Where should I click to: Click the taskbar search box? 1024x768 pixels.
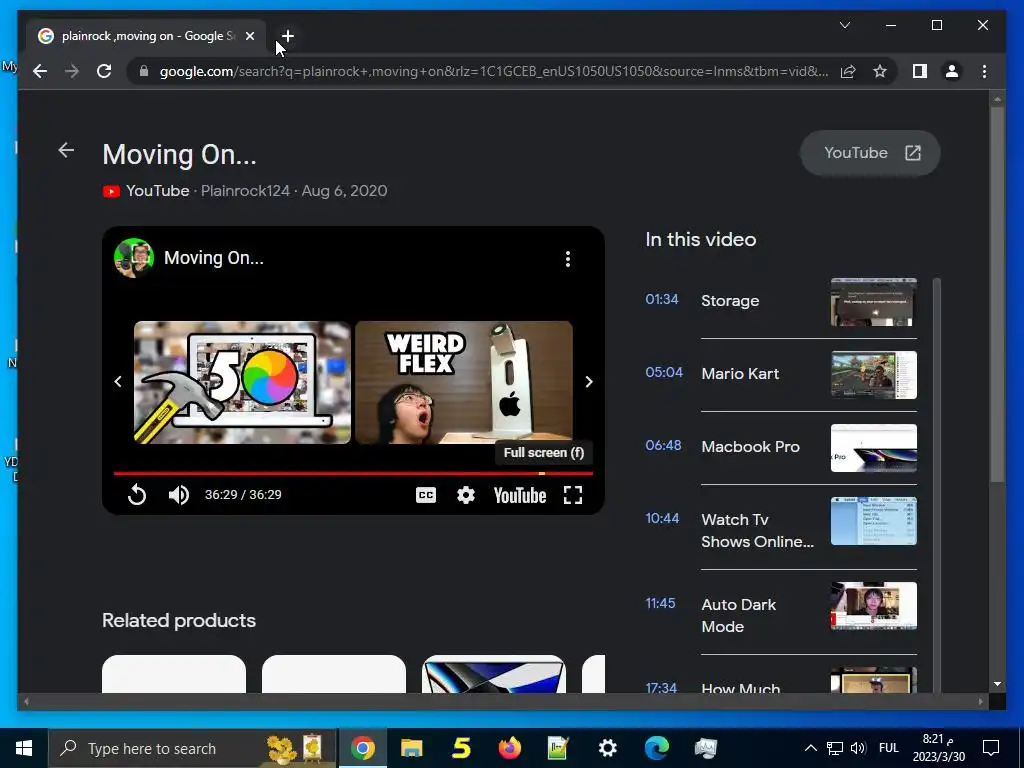[192, 748]
